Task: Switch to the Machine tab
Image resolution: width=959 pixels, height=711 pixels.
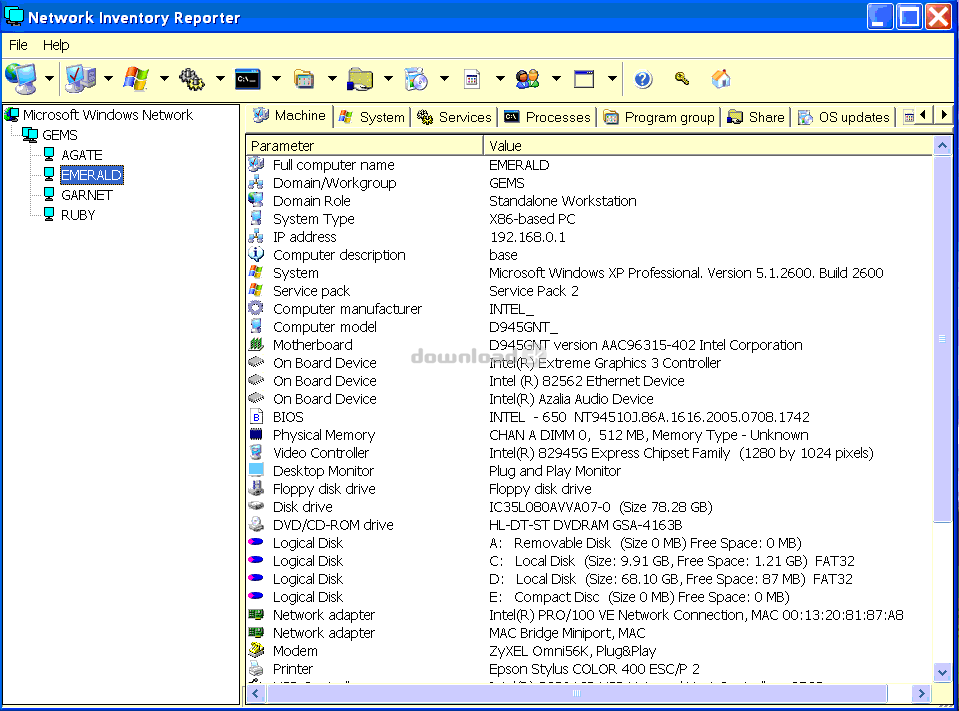Action: coord(289,116)
